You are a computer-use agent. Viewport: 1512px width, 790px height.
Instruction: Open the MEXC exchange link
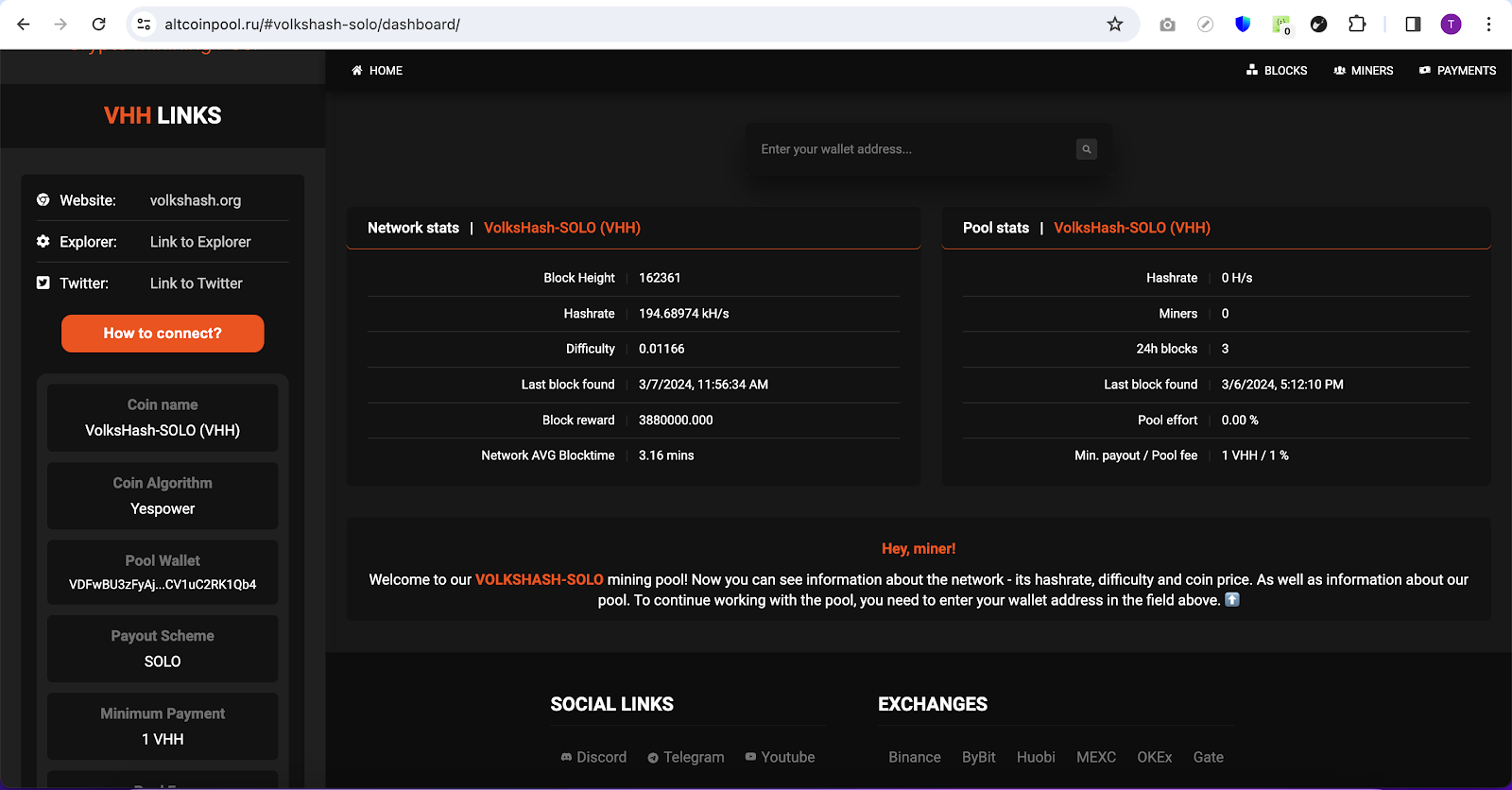coord(1096,758)
